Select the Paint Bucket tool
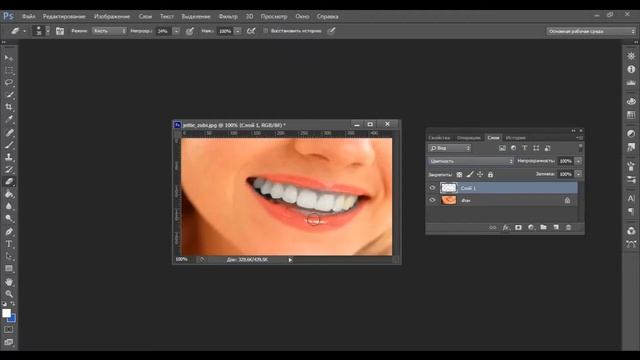Image resolution: width=640 pixels, height=360 pixels. pyautogui.click(x=9, y=194)
